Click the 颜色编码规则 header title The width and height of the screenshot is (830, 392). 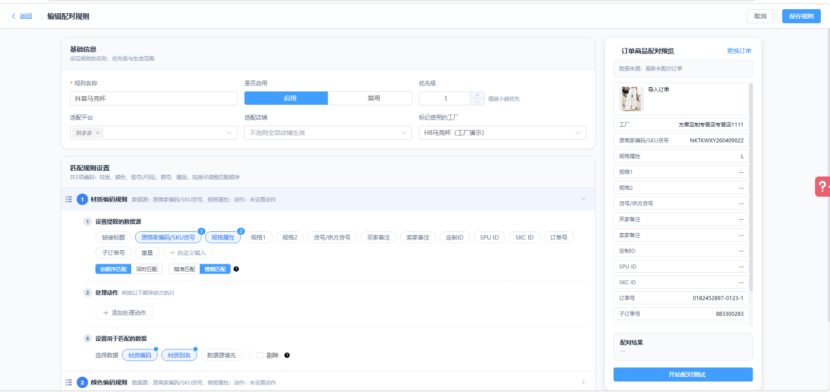(109, 382)
